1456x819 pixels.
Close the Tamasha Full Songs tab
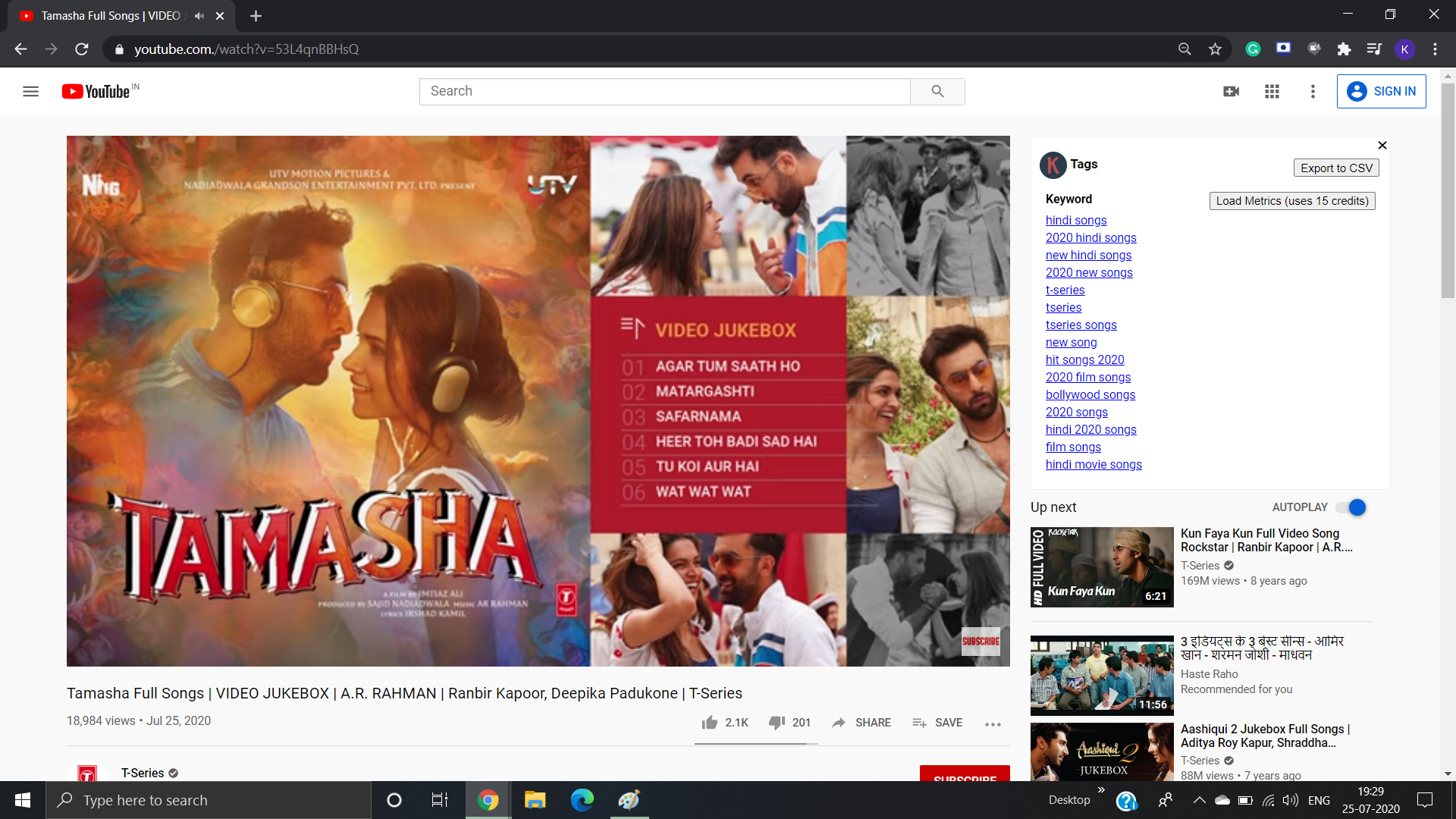(220, 16)
